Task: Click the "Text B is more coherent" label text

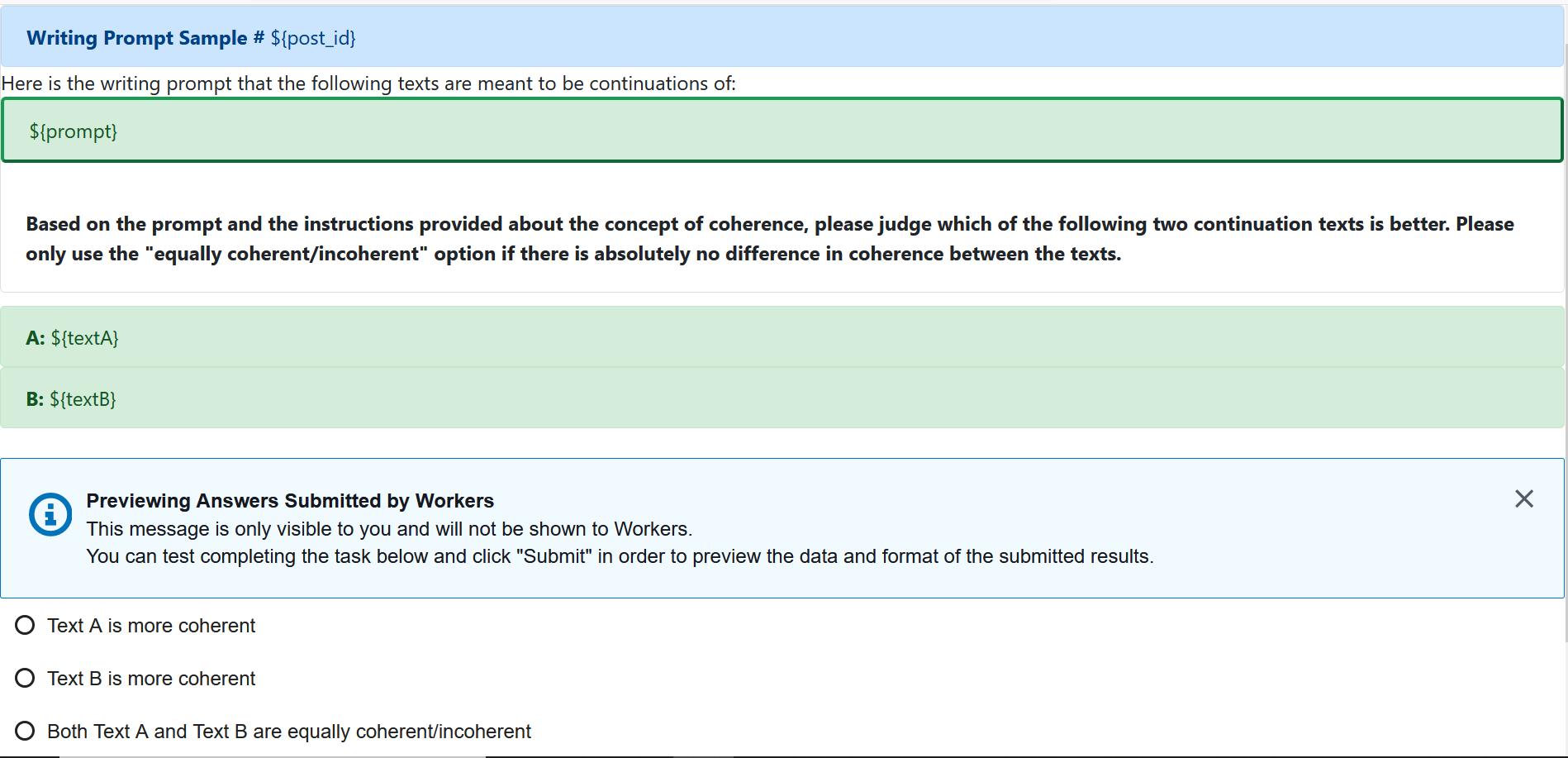Action: 151,679
